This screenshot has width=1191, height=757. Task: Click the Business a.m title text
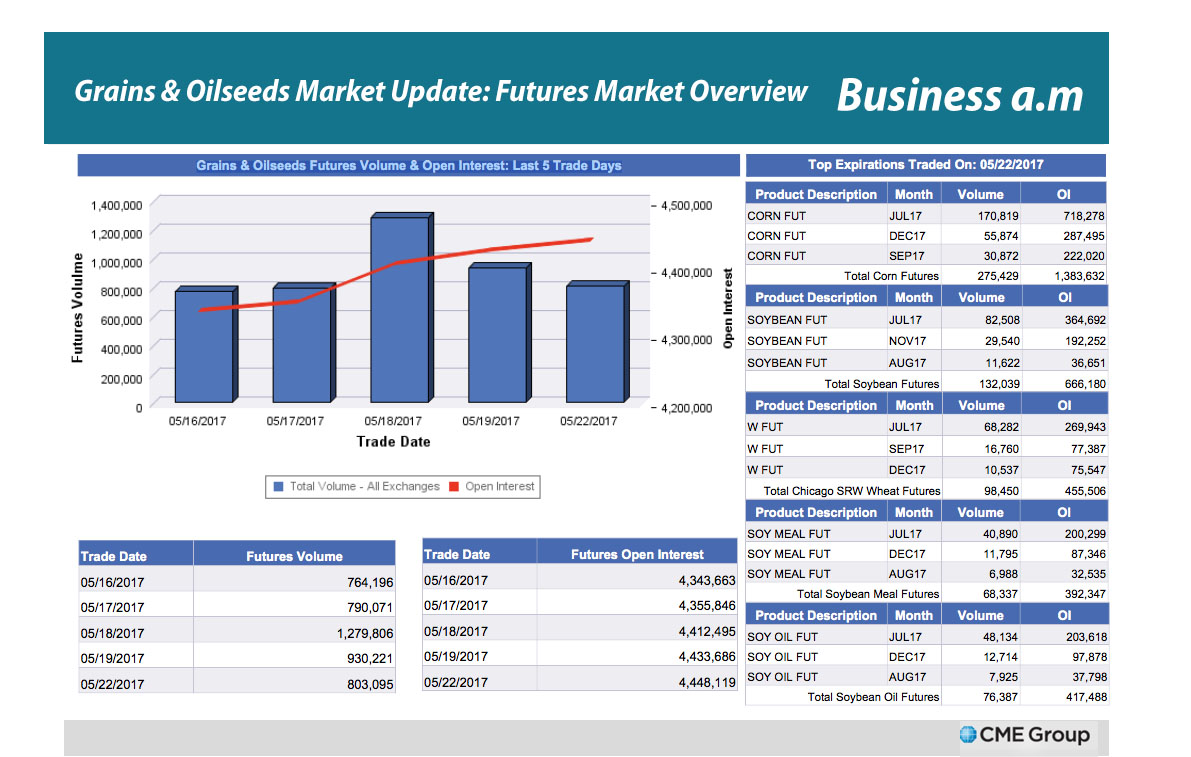click(x=959, y=95)
